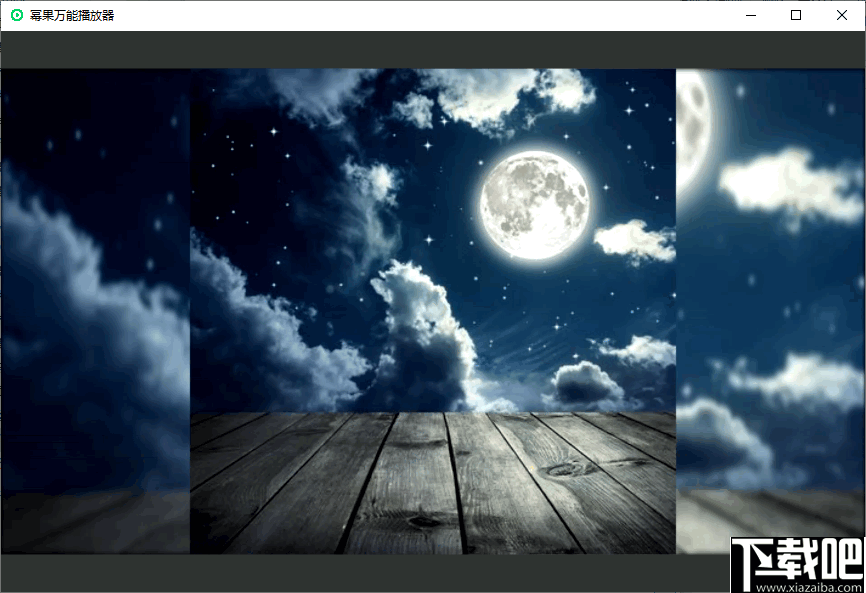Viewport: 866px width, 593px height.
Task: Minimize the 幂果万能播放器 window
Action: pyautogui.click(x=751, y=15)
